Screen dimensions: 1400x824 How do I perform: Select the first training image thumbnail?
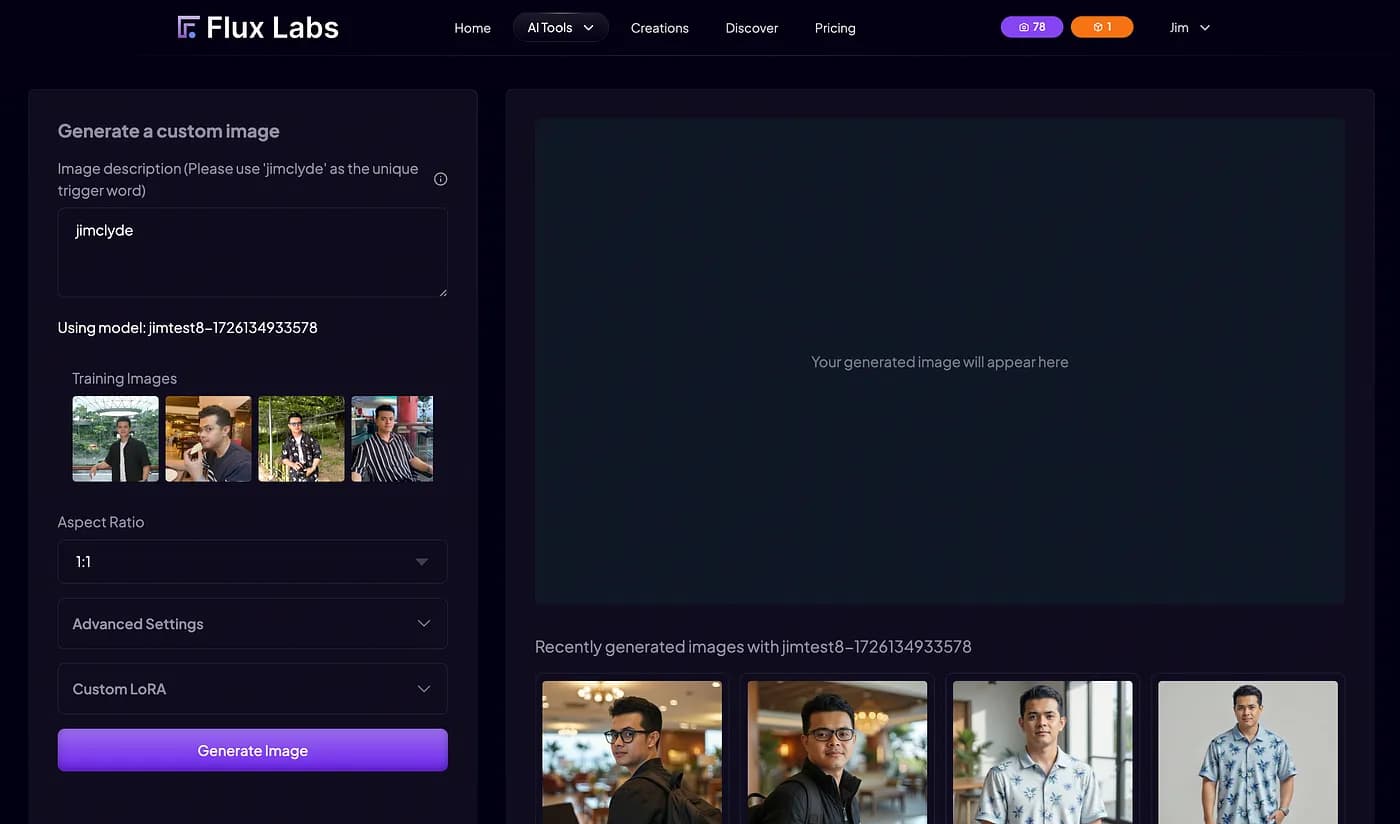pos(115,439)
